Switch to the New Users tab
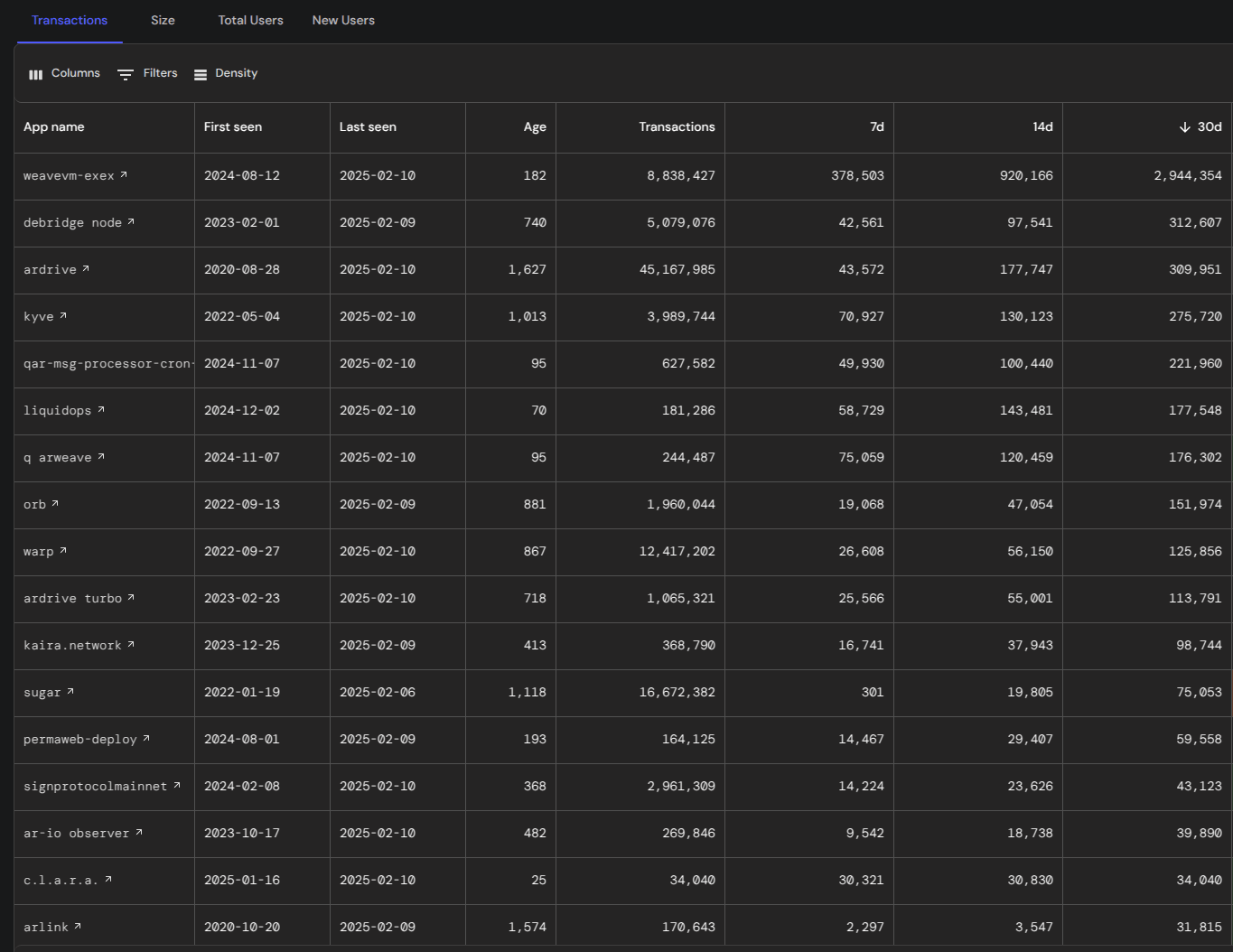Viewport: 1233px width, 952px height. tap(343, 20)
